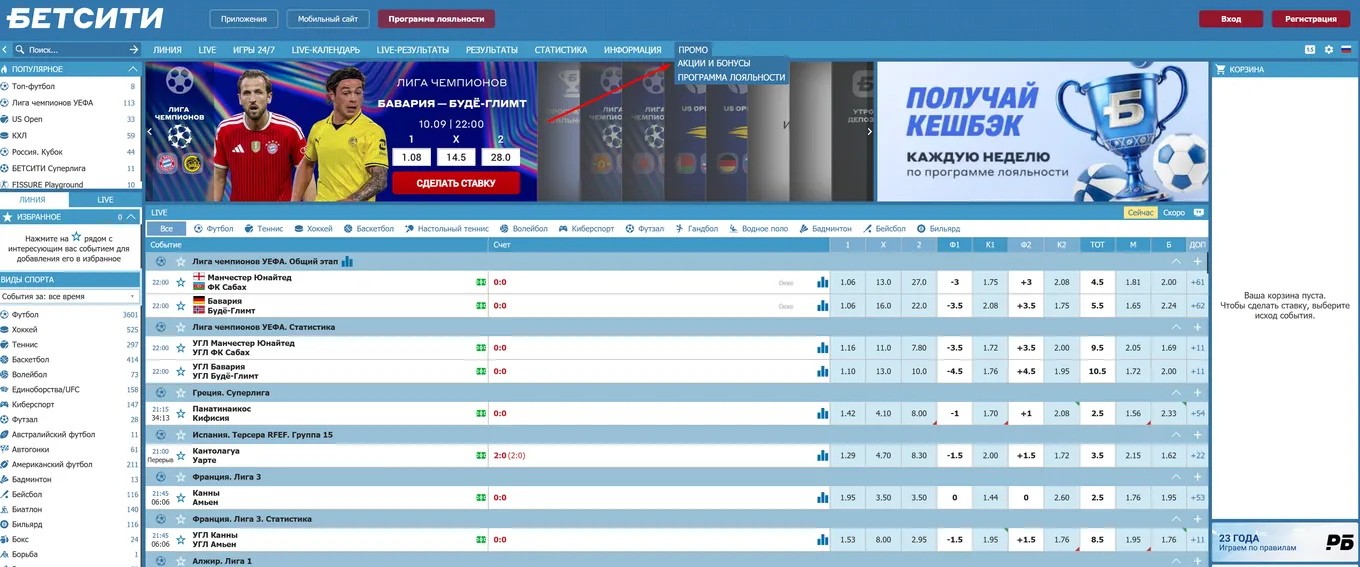Collapse the Избранное section chevron
The image size is (1360, 567).
pyautogui.click(x=133, y=217)
